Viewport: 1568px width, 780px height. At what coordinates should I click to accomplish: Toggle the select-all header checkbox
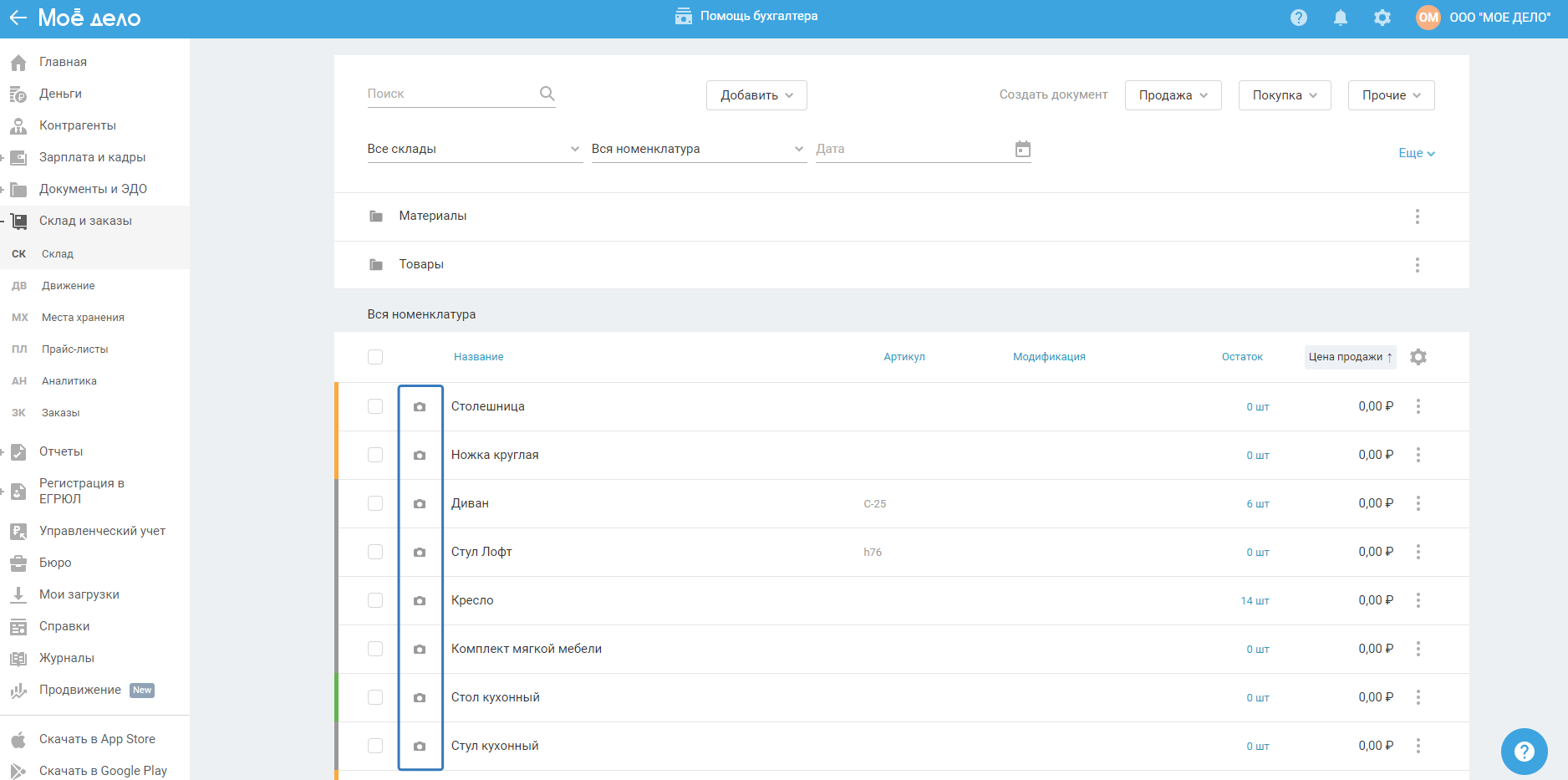375,357
